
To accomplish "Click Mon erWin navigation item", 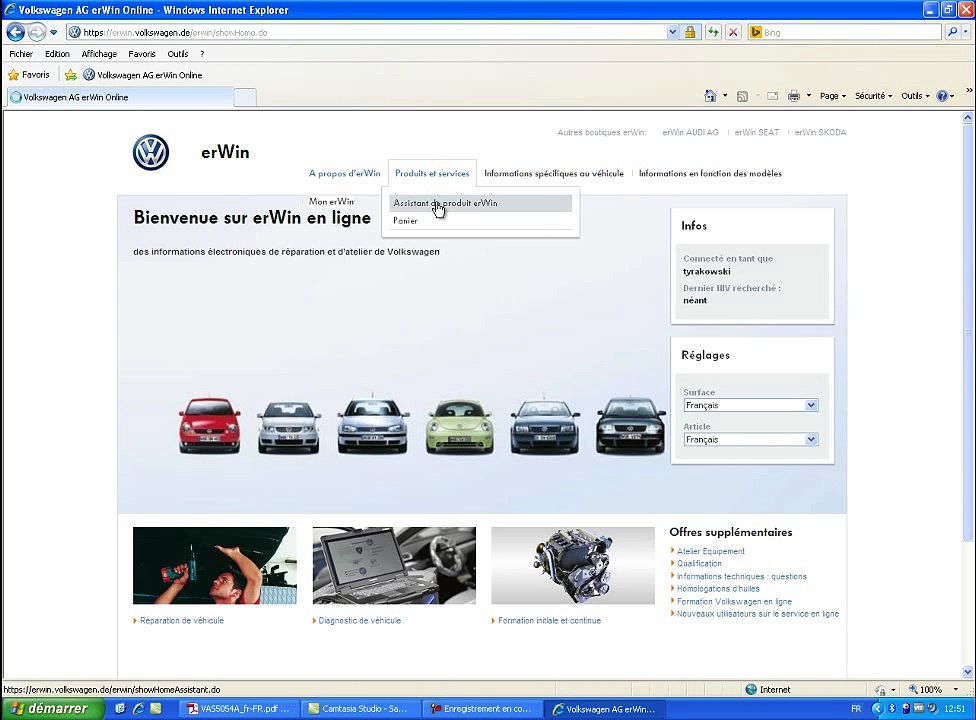I will tap(331, 202).
